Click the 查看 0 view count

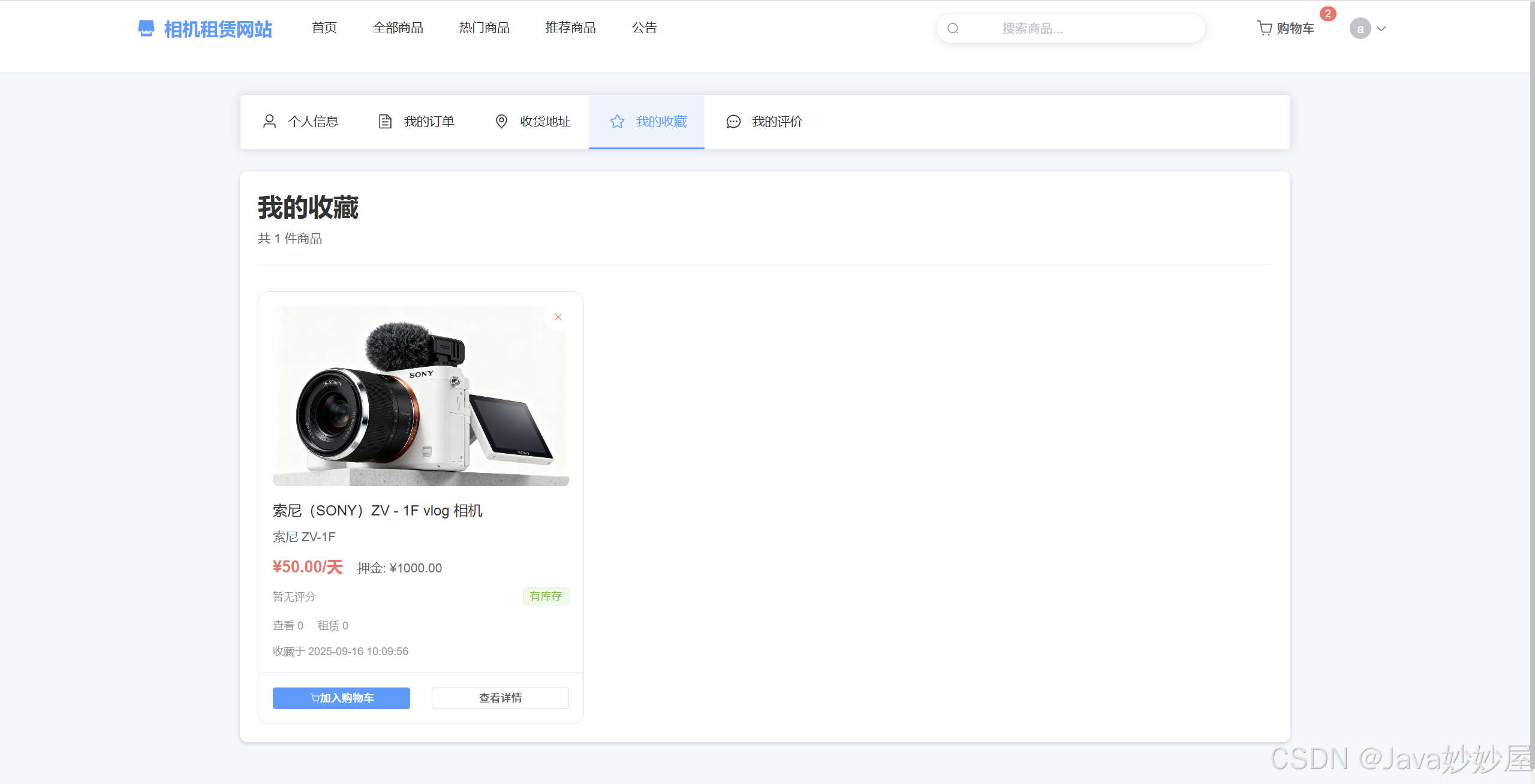click(288, 626)
